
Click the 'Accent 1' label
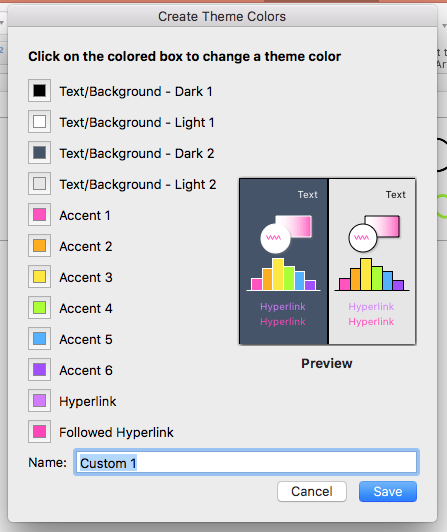pyautogui.click(x=85, y=215)
